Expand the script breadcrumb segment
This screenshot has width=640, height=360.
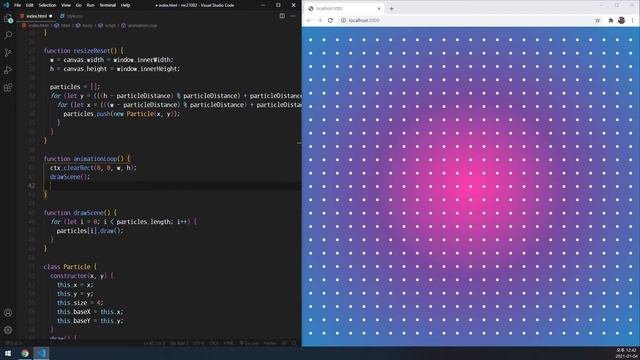pyautogui.click(x=107, y=25)
